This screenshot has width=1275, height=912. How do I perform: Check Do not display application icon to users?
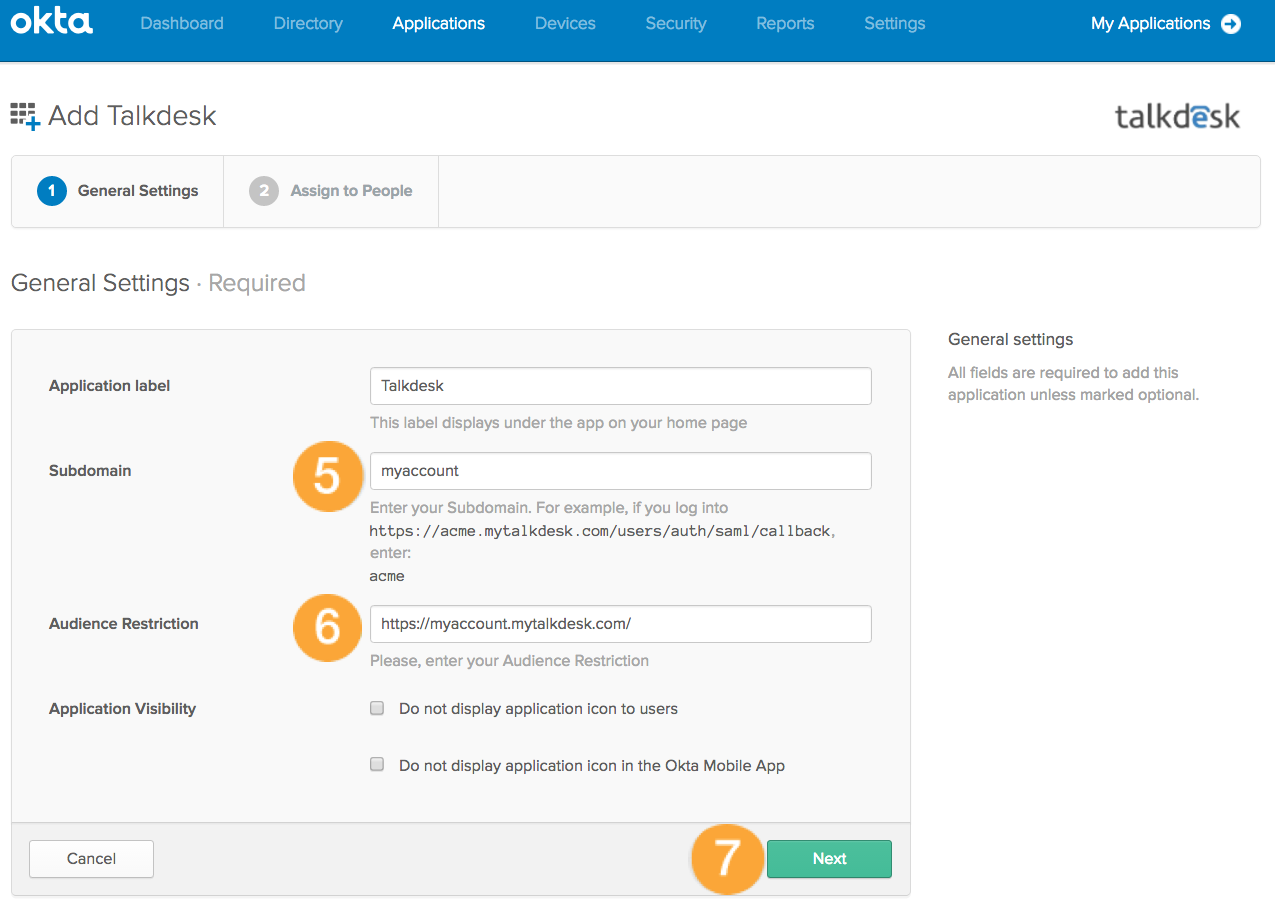[x=377, y=708]
